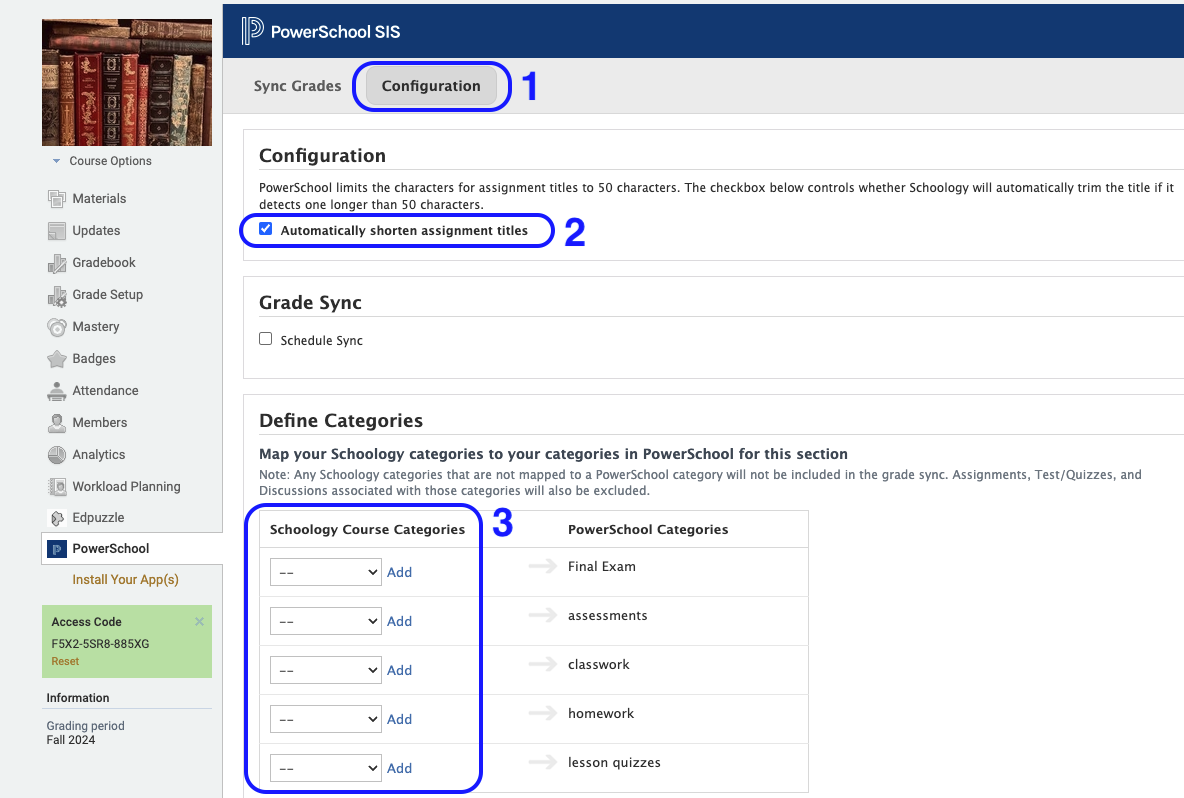Click the Updates sidebar icon

coord(57,230)
